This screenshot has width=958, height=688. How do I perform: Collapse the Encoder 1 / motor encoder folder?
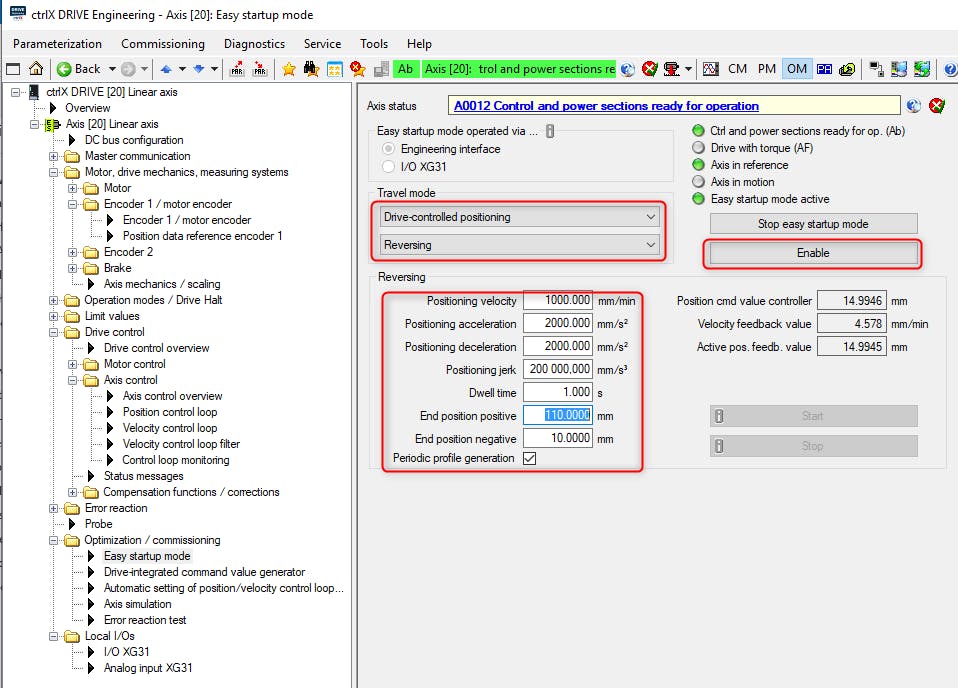(73, 204)
